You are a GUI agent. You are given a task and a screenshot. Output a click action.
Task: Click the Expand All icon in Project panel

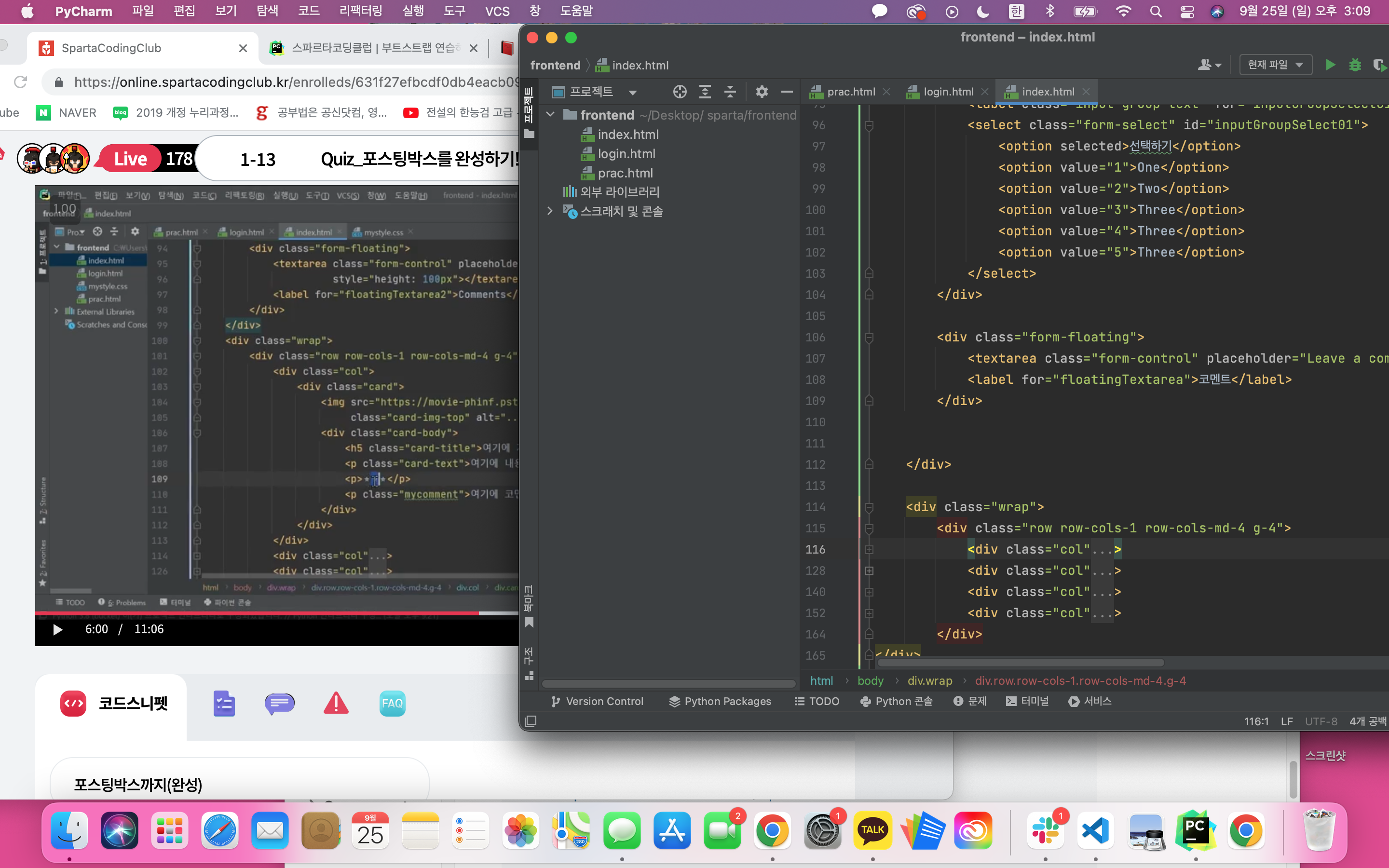(705, 92)
